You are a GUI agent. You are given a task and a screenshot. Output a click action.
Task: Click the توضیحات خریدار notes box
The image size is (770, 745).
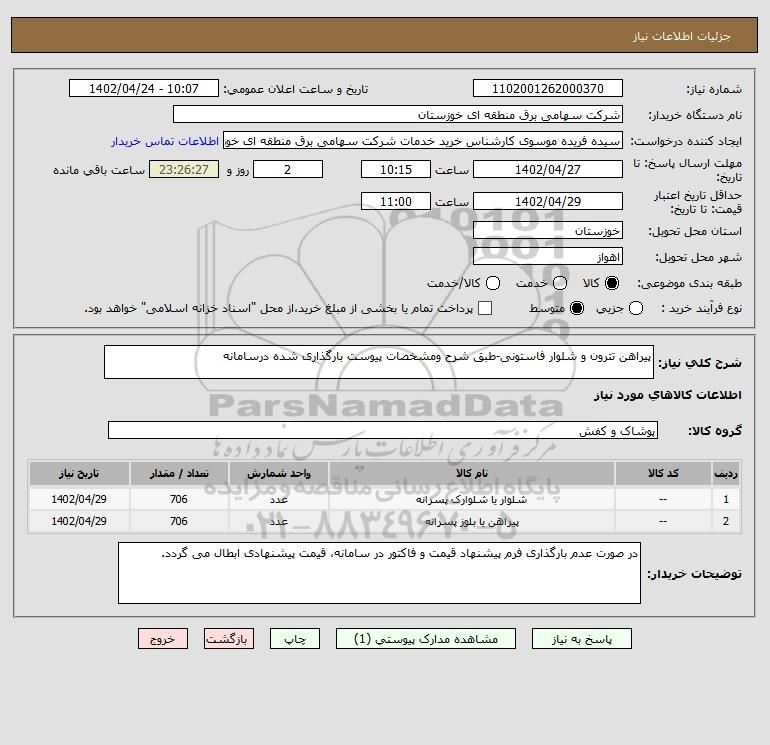(x=379, y=573)
